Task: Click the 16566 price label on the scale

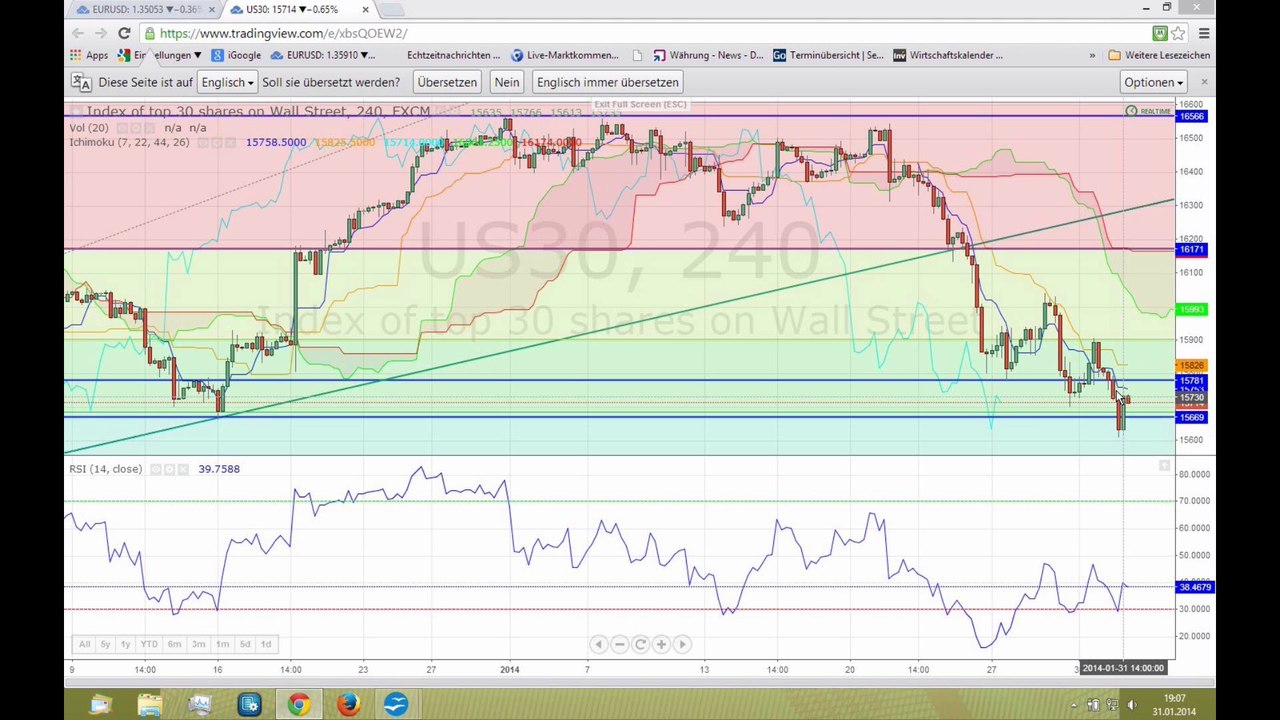Action: pyautogui.click(x=1192, y=116)
